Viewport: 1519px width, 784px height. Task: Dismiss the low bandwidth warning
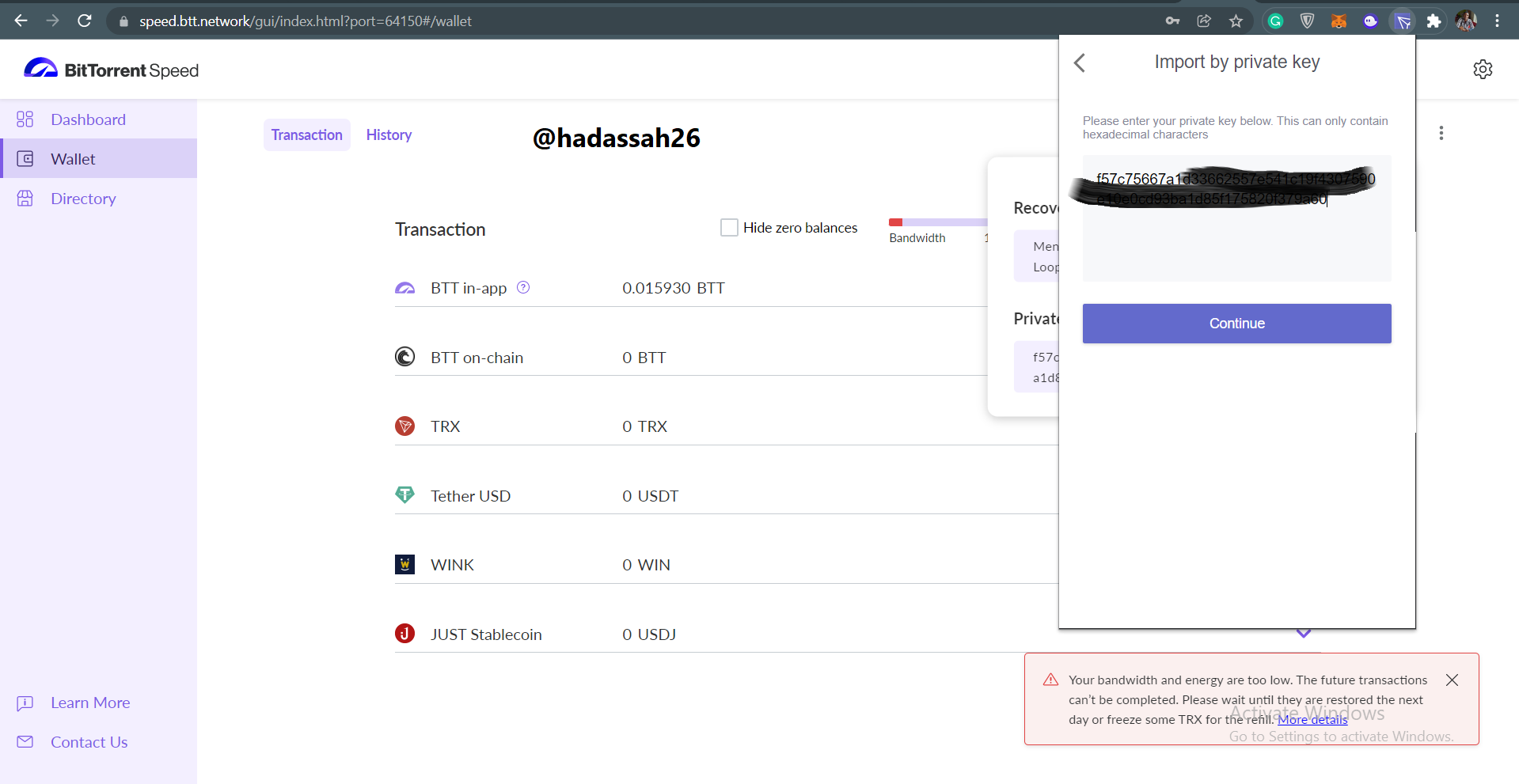click(x=1452, y=680)
